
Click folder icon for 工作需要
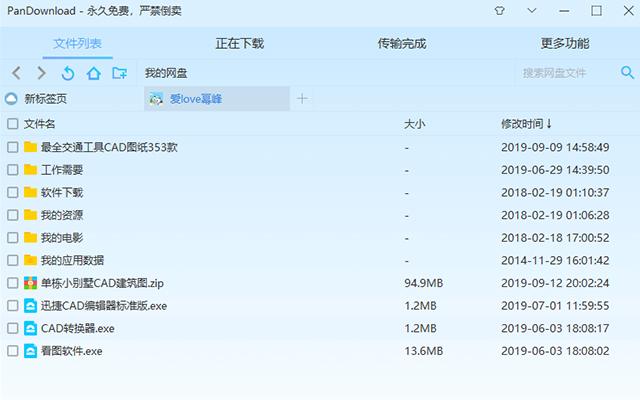point(30,169)
